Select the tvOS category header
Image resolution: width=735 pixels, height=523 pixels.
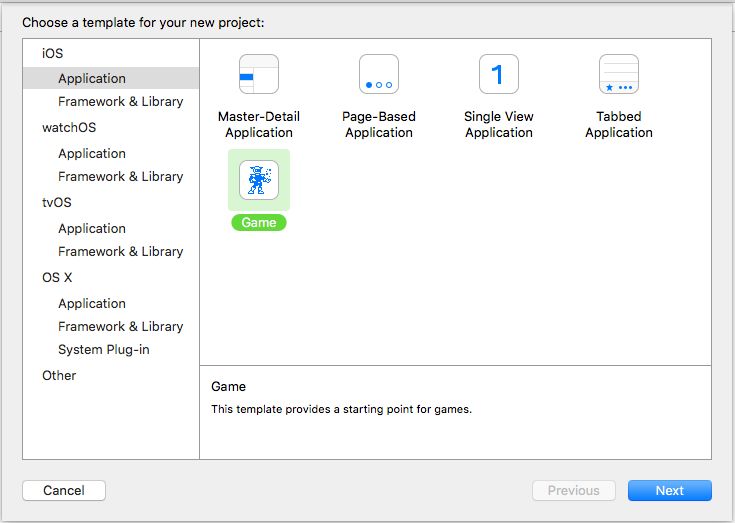click(57, 202)
